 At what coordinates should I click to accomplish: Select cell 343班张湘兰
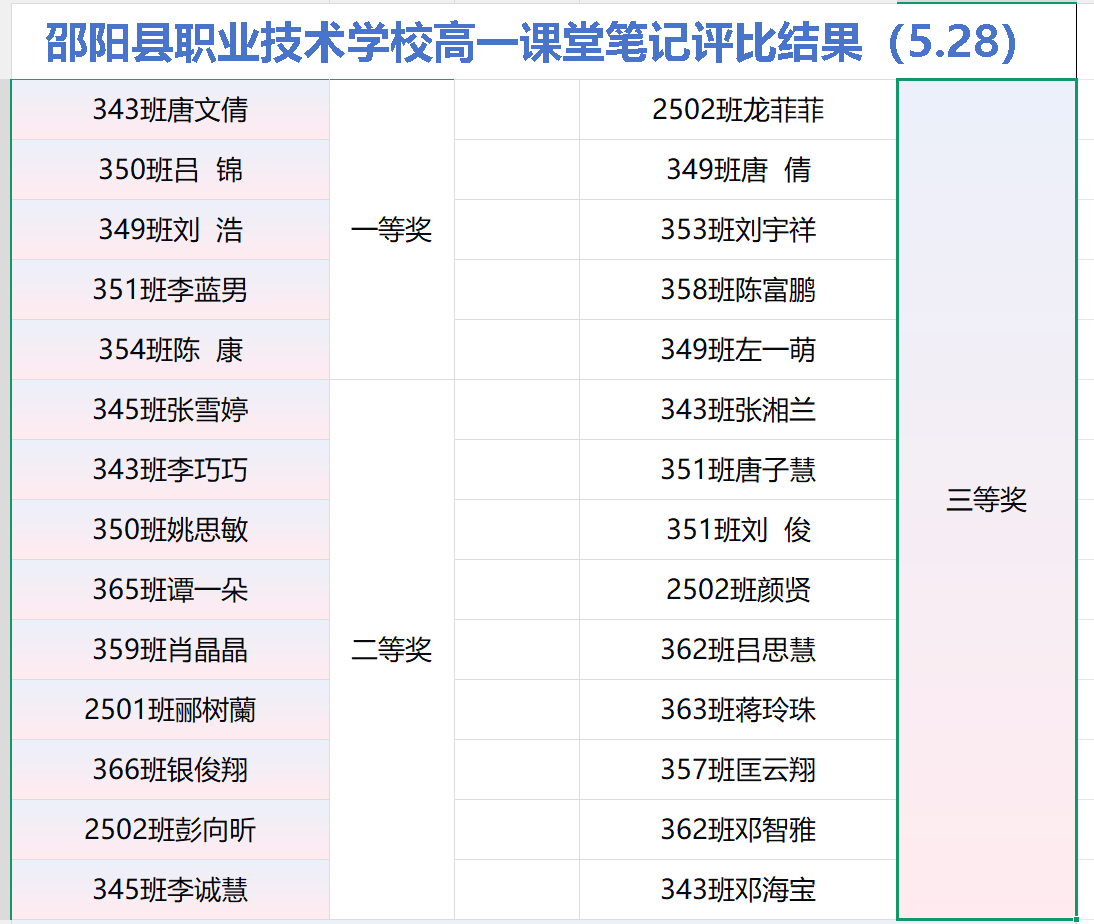(738, 410)
